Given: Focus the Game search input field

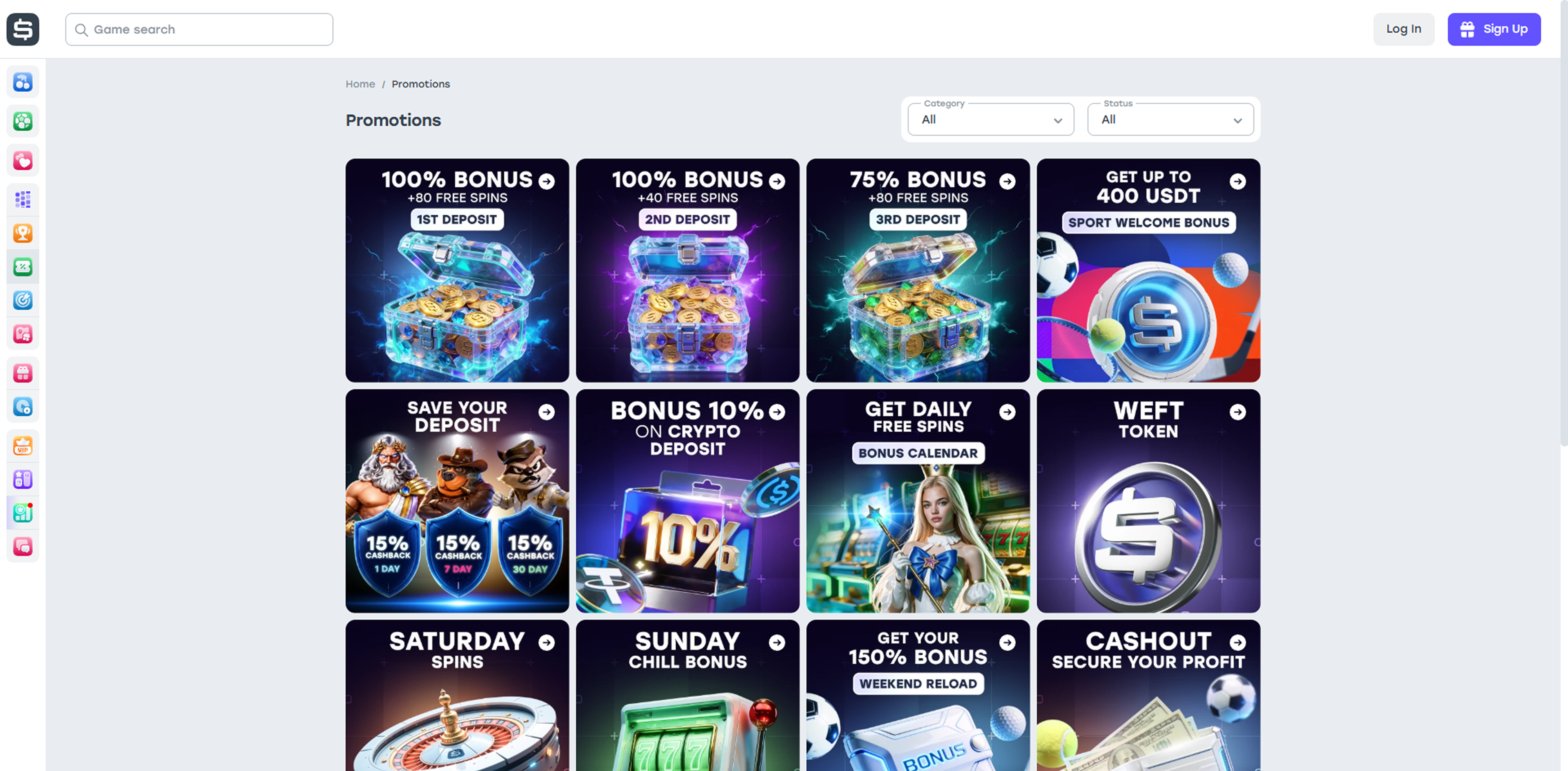Looking at the screenshot, I should (x=199, y=29).
